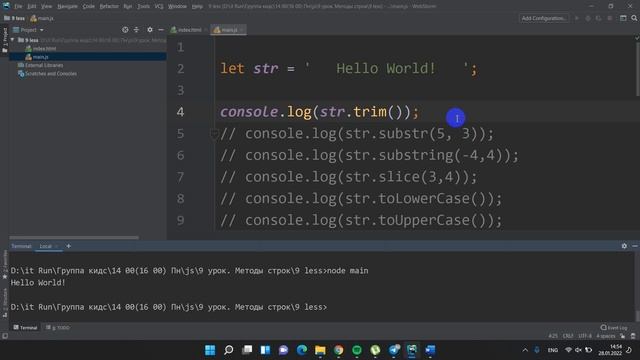
Task: Open the VCS menu
Action: pyautogui.click(x=159, y=6)
